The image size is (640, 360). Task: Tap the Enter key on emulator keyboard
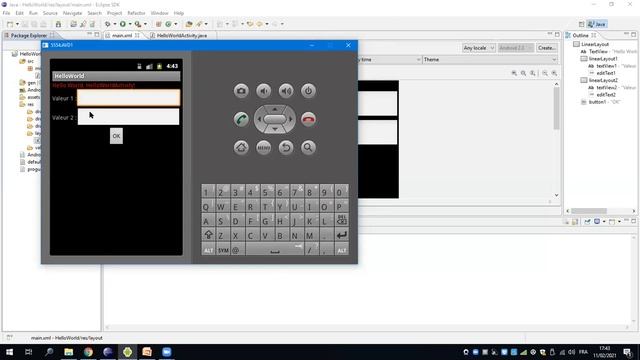click(x=342, y=235)
